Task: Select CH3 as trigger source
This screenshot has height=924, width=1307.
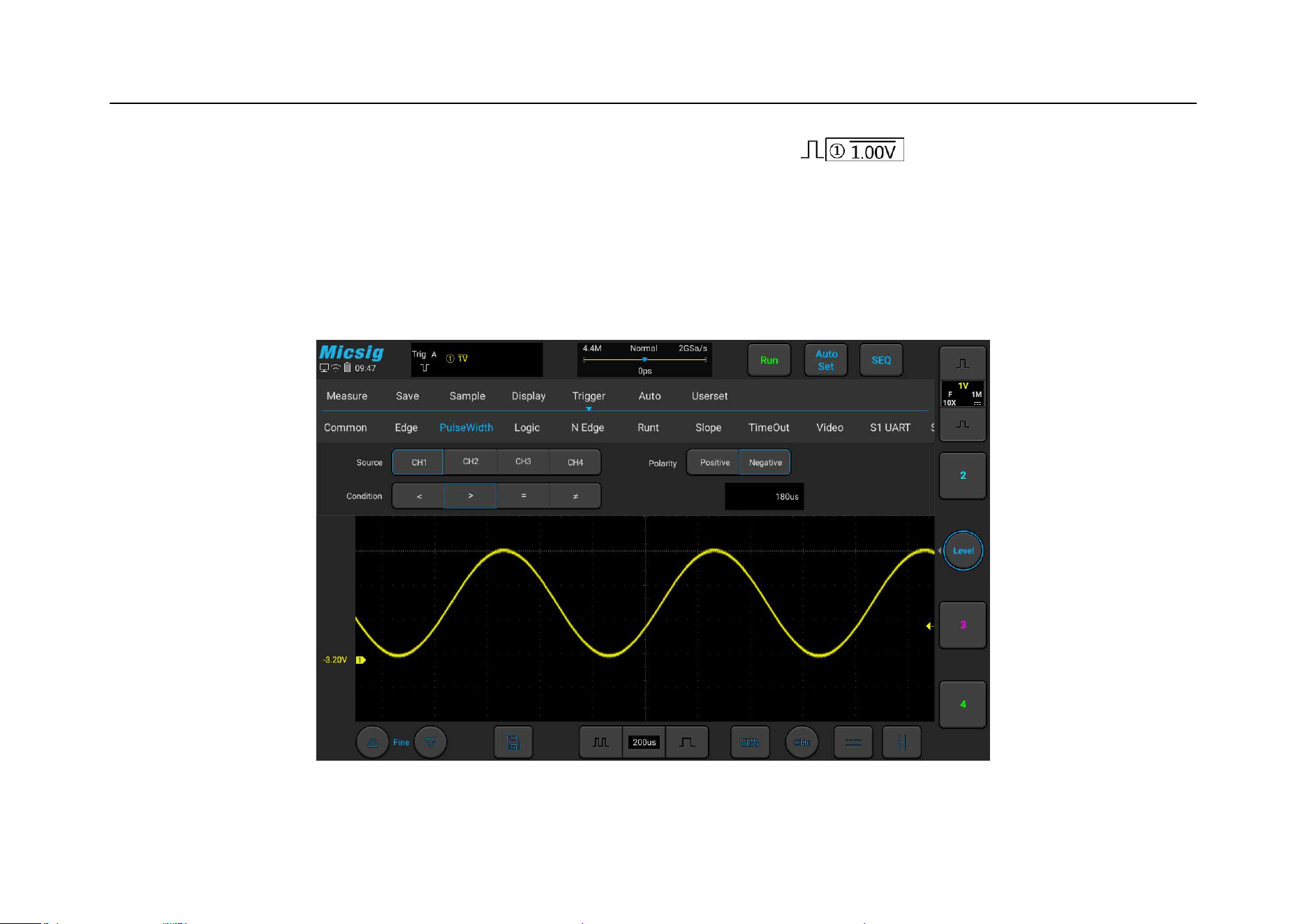Action: 523,462
